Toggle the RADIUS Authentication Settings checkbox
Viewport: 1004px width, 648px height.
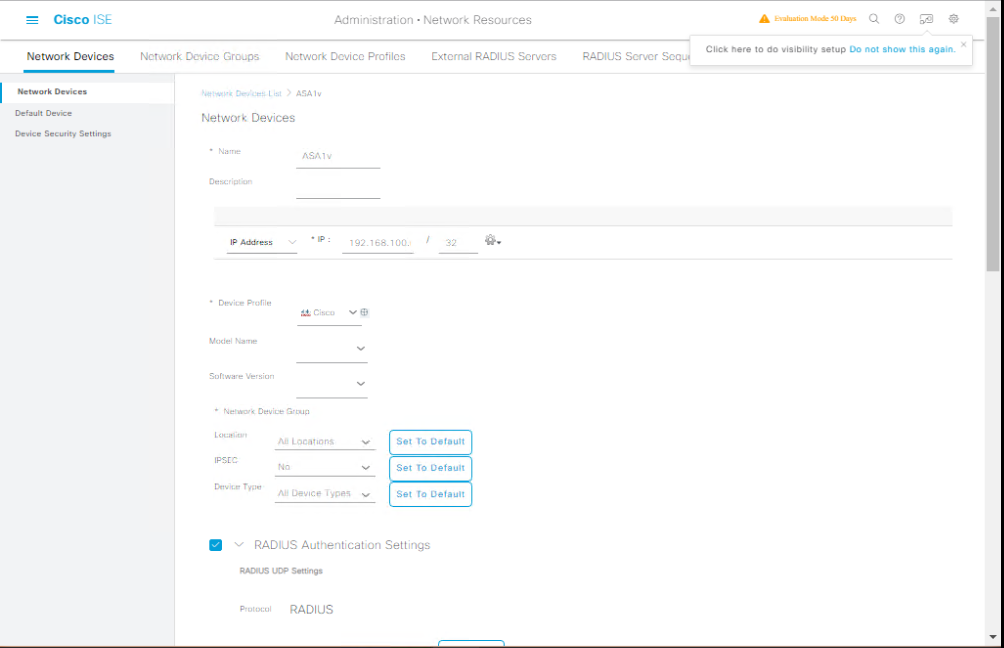(x=216, y=545)
